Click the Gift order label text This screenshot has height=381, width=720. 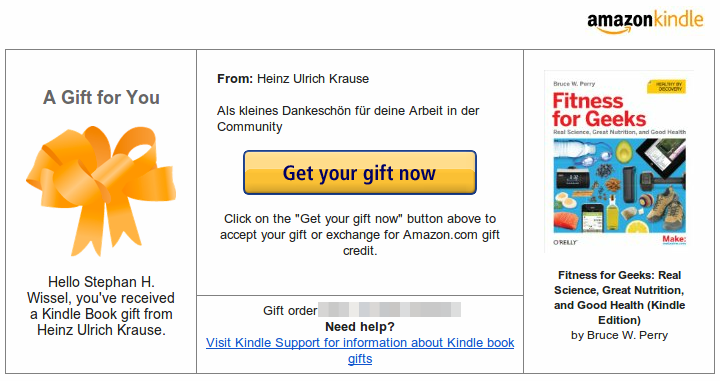click(x=290, y=311)
